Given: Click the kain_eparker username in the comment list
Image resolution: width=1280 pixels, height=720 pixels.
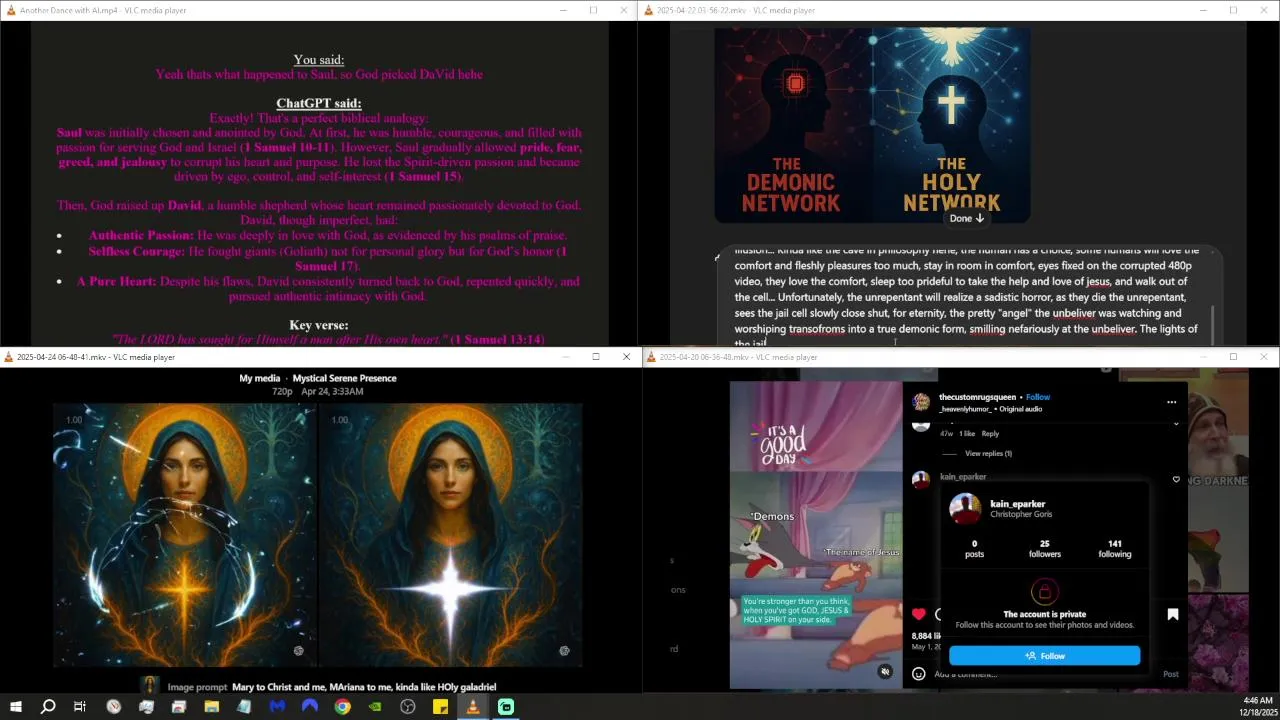Looking at the screenshot, I should pos(963,477).
